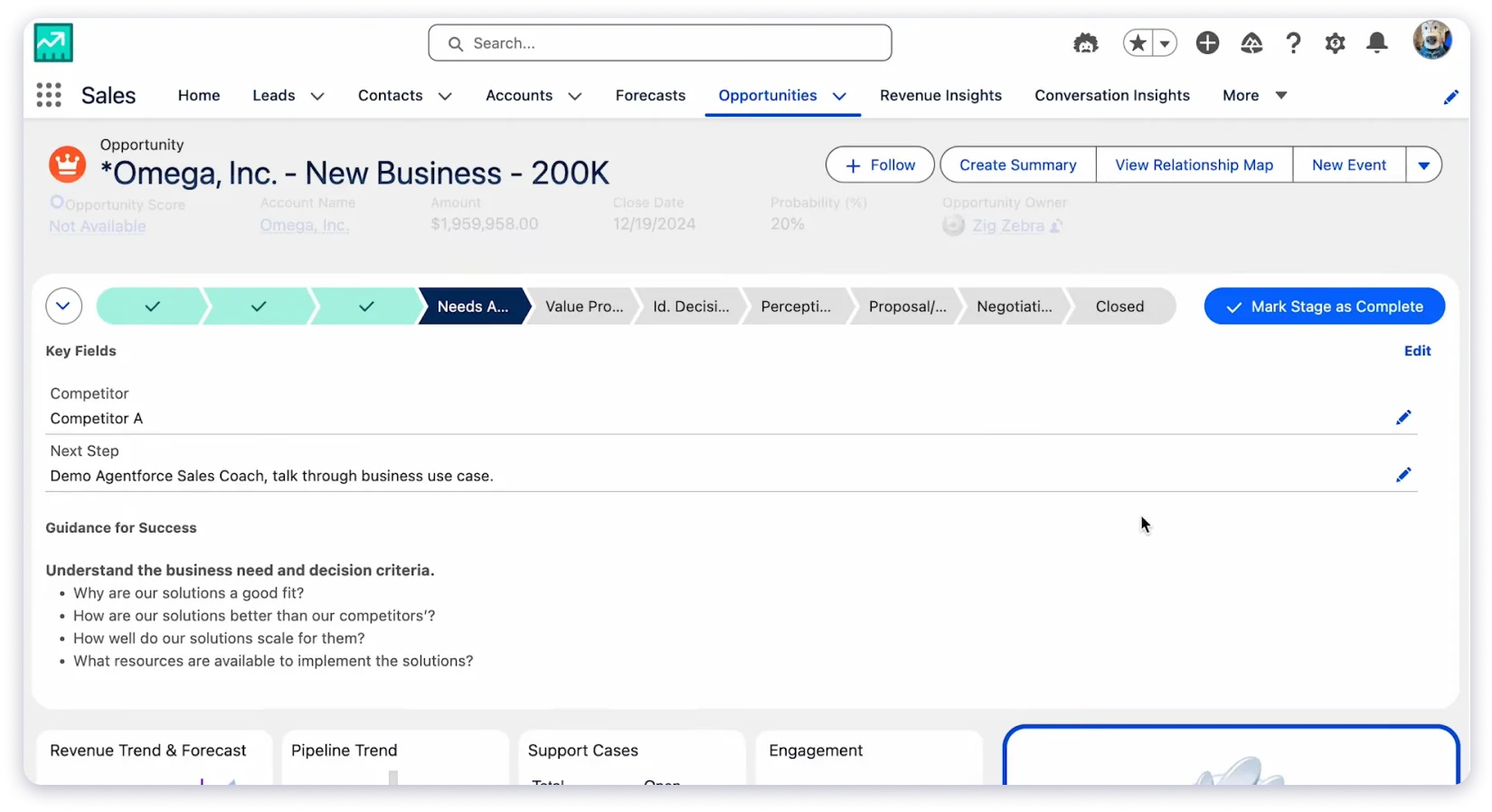Viewport: 1492px width, 812px height.
Task: Open the Accounts tab
Action: click(x=519, y=95)
